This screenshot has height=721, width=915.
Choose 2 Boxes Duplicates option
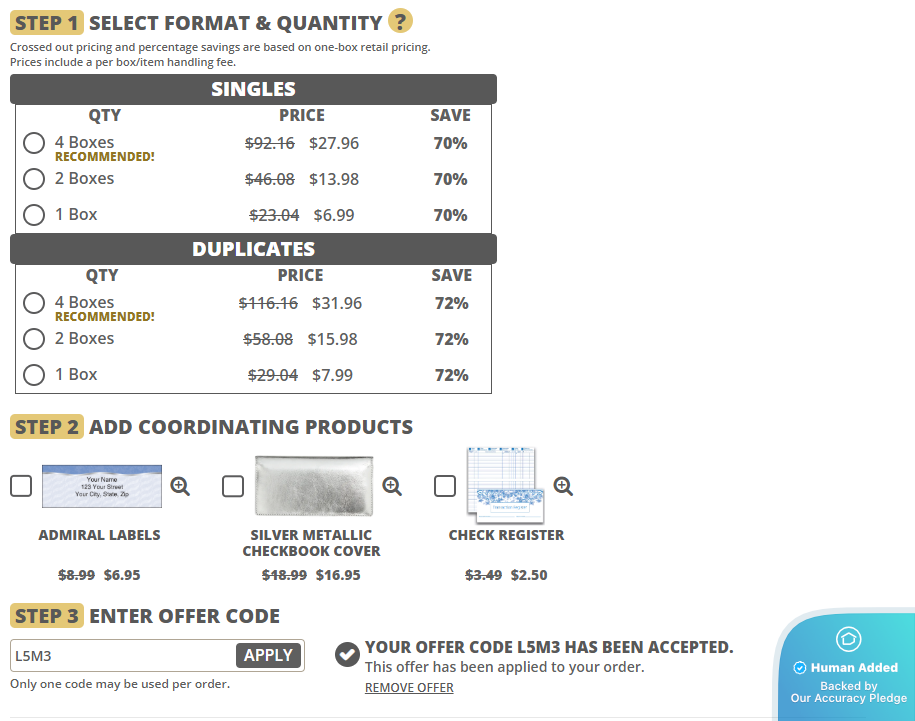pyautogui.click(x=34, y=339)
